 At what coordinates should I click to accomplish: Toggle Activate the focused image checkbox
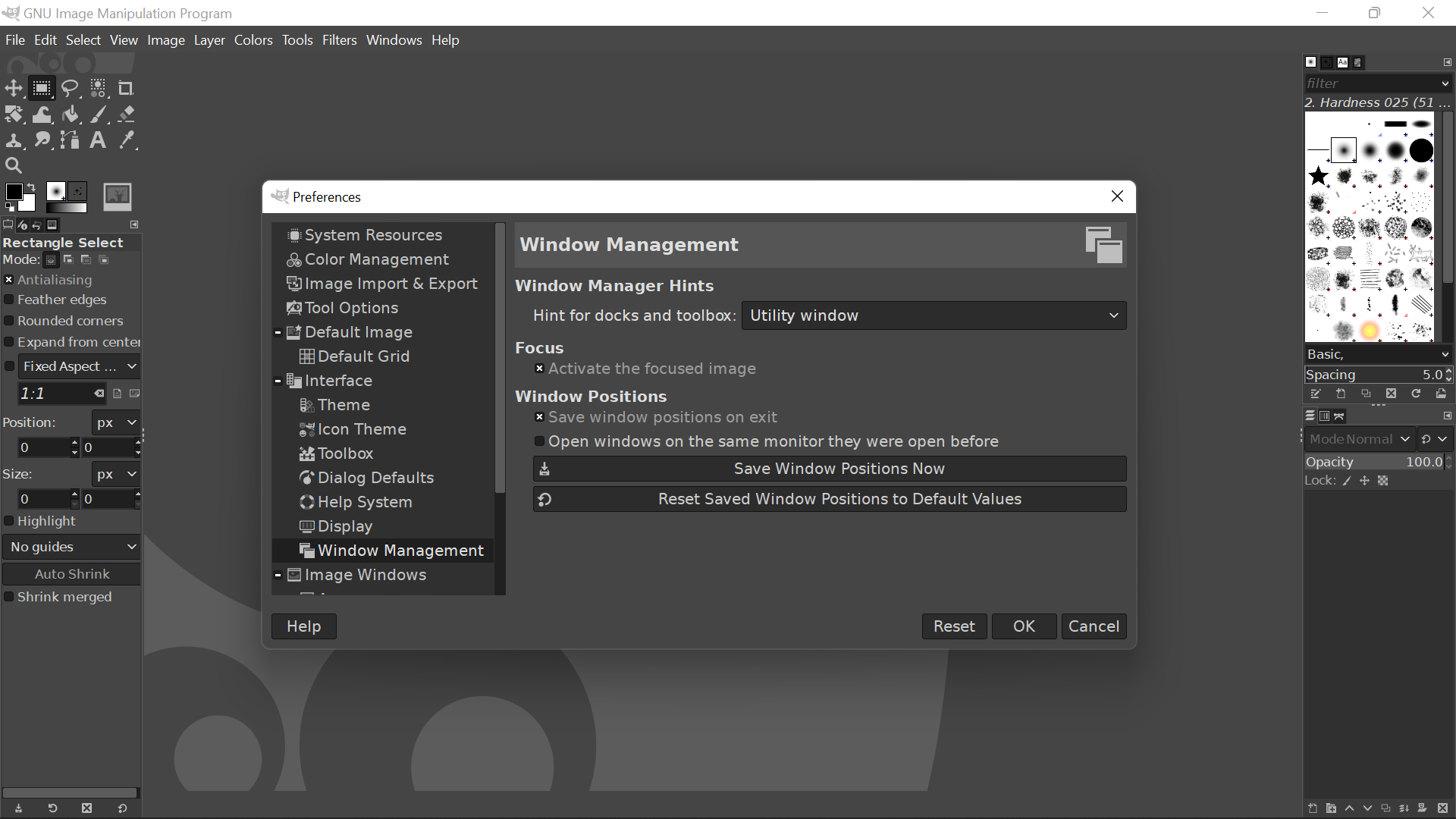tap(539, 369)
